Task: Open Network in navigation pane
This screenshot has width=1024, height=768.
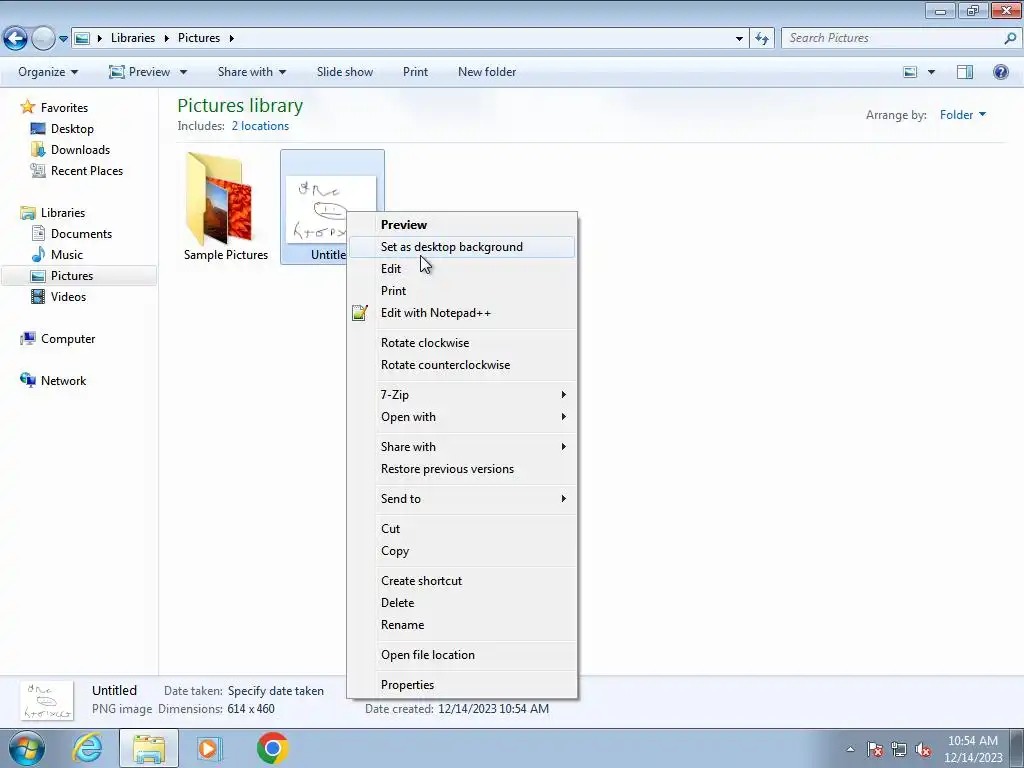Action: point(63,381)
